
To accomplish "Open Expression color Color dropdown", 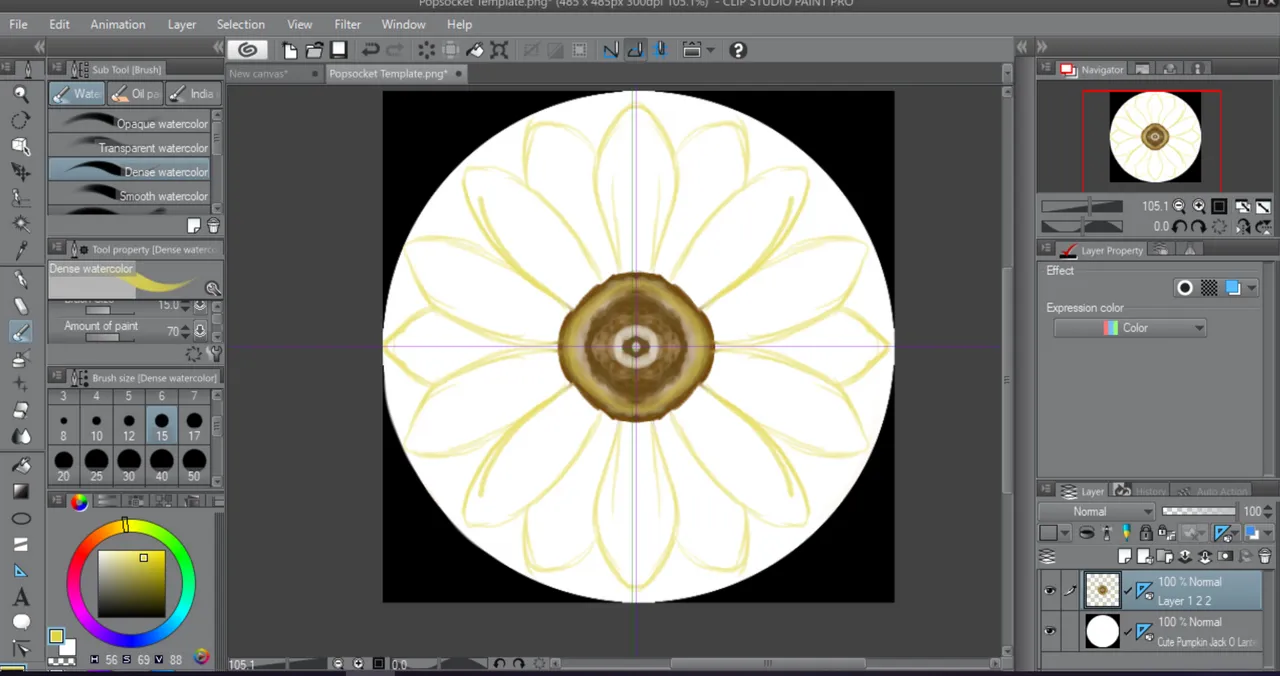I will click(1129, 328).
